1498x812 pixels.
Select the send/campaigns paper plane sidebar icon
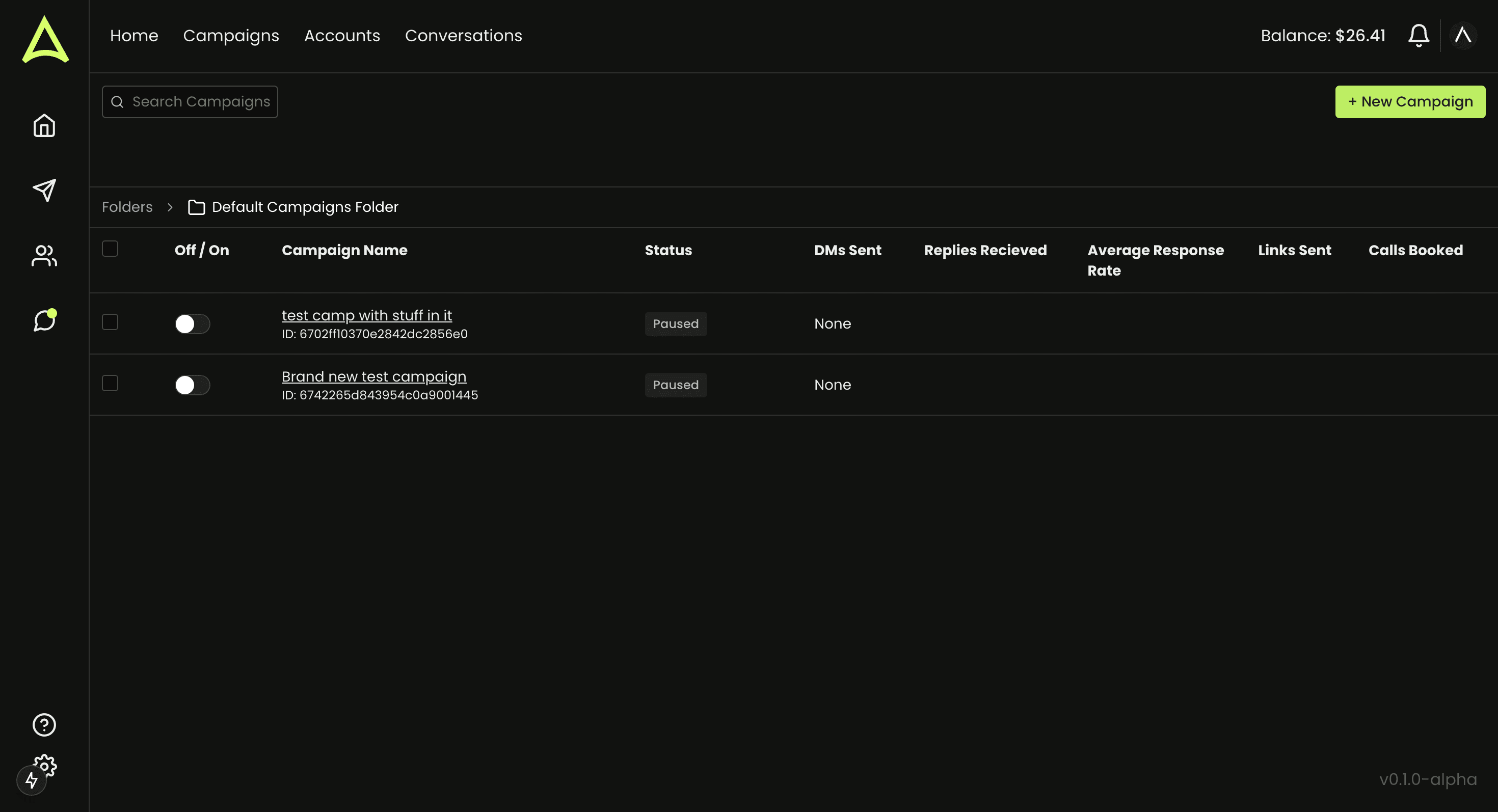[44, 190]
